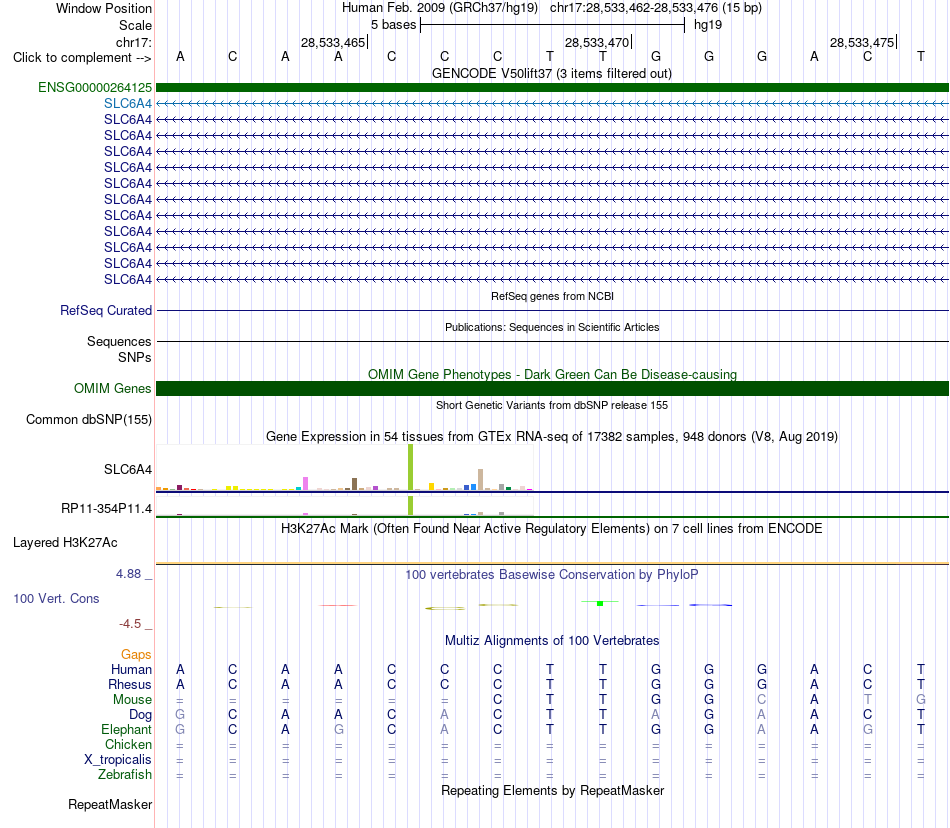Click the RepeatMasker track label
This screenshot has height=828, width=950.
point(110,804)
